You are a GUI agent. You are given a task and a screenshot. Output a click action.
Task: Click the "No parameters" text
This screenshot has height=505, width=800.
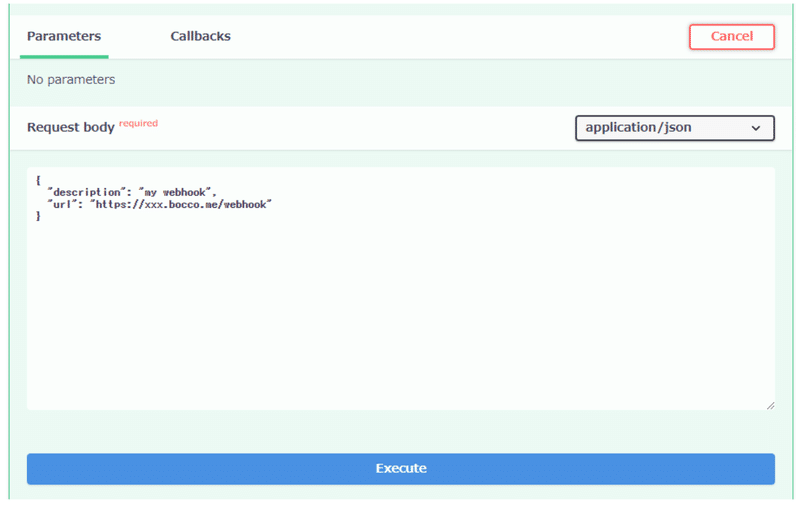pyautogui.click(x=71, y=80)
